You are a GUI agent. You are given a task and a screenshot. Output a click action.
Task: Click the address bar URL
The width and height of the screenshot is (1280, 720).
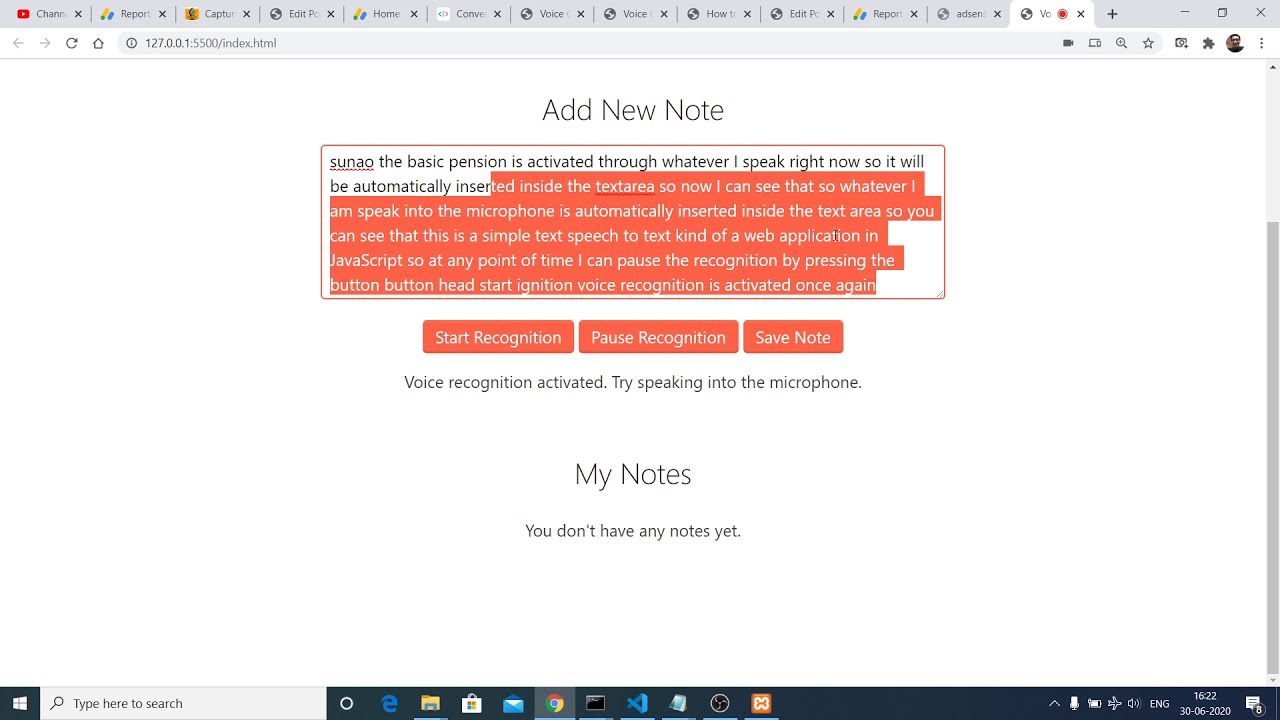coord(210,43)
